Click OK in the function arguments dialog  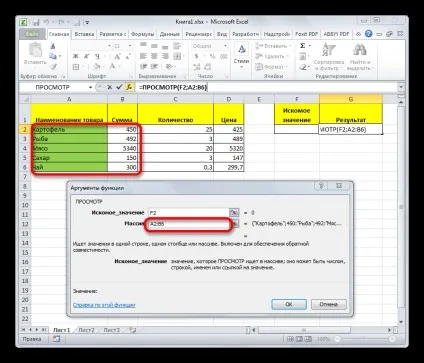coord(289,304)
